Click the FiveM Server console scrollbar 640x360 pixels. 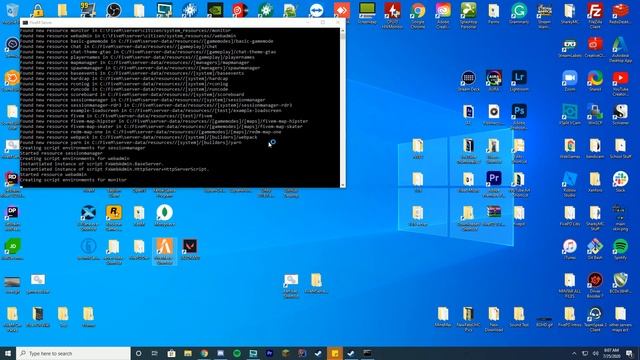point(342,107)
